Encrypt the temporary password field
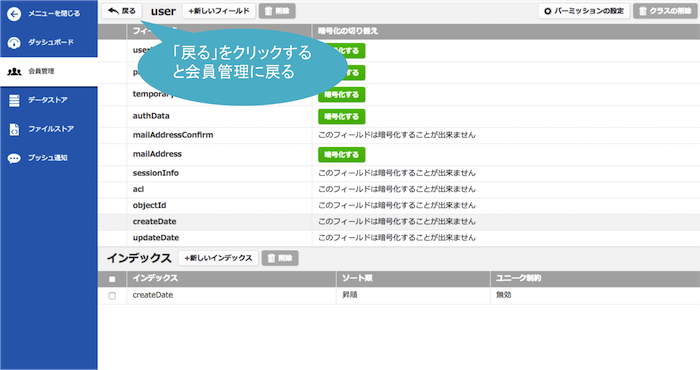The image size is (700, 370). 342,95
